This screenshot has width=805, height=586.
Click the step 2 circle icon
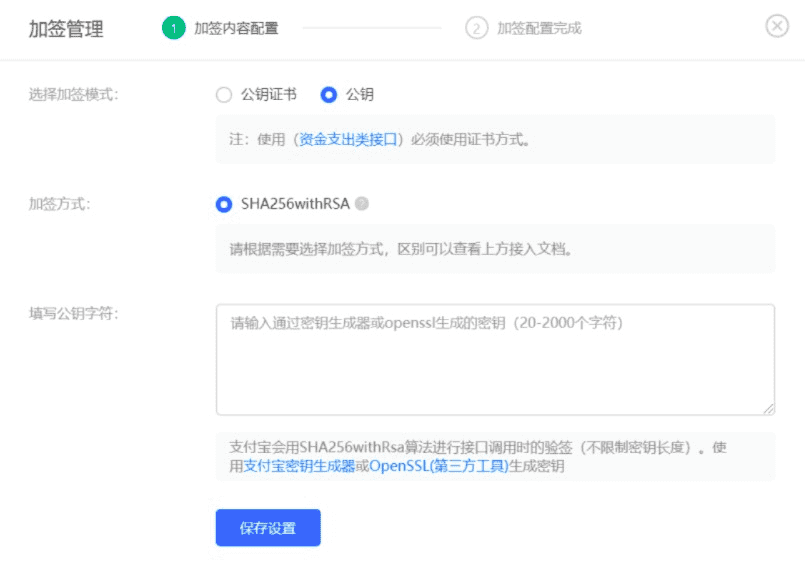pyautogui.click(x=476, y=28)
